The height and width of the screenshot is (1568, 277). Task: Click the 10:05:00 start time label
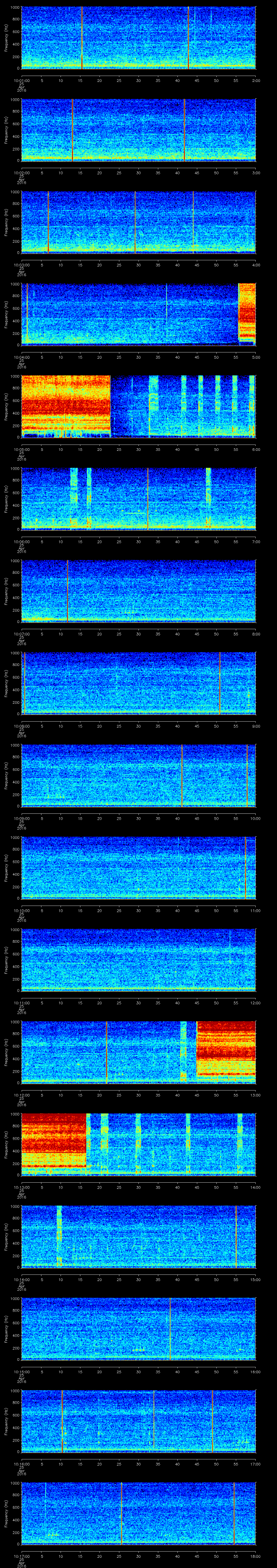21,449
